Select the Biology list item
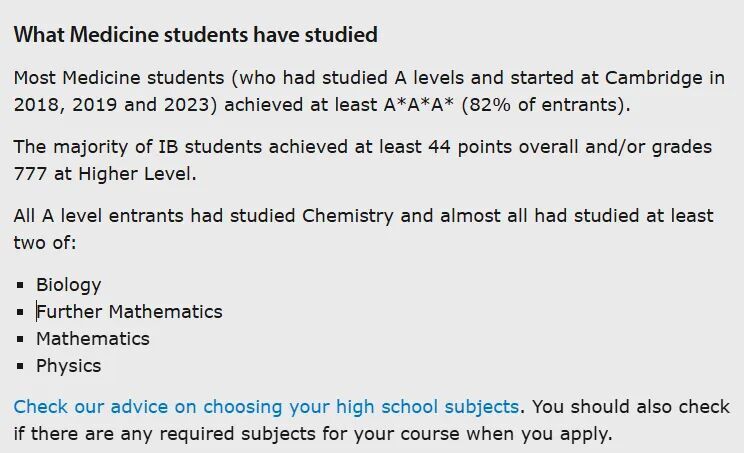The height and width of the screenshot is (453, 744). point(68,285)
